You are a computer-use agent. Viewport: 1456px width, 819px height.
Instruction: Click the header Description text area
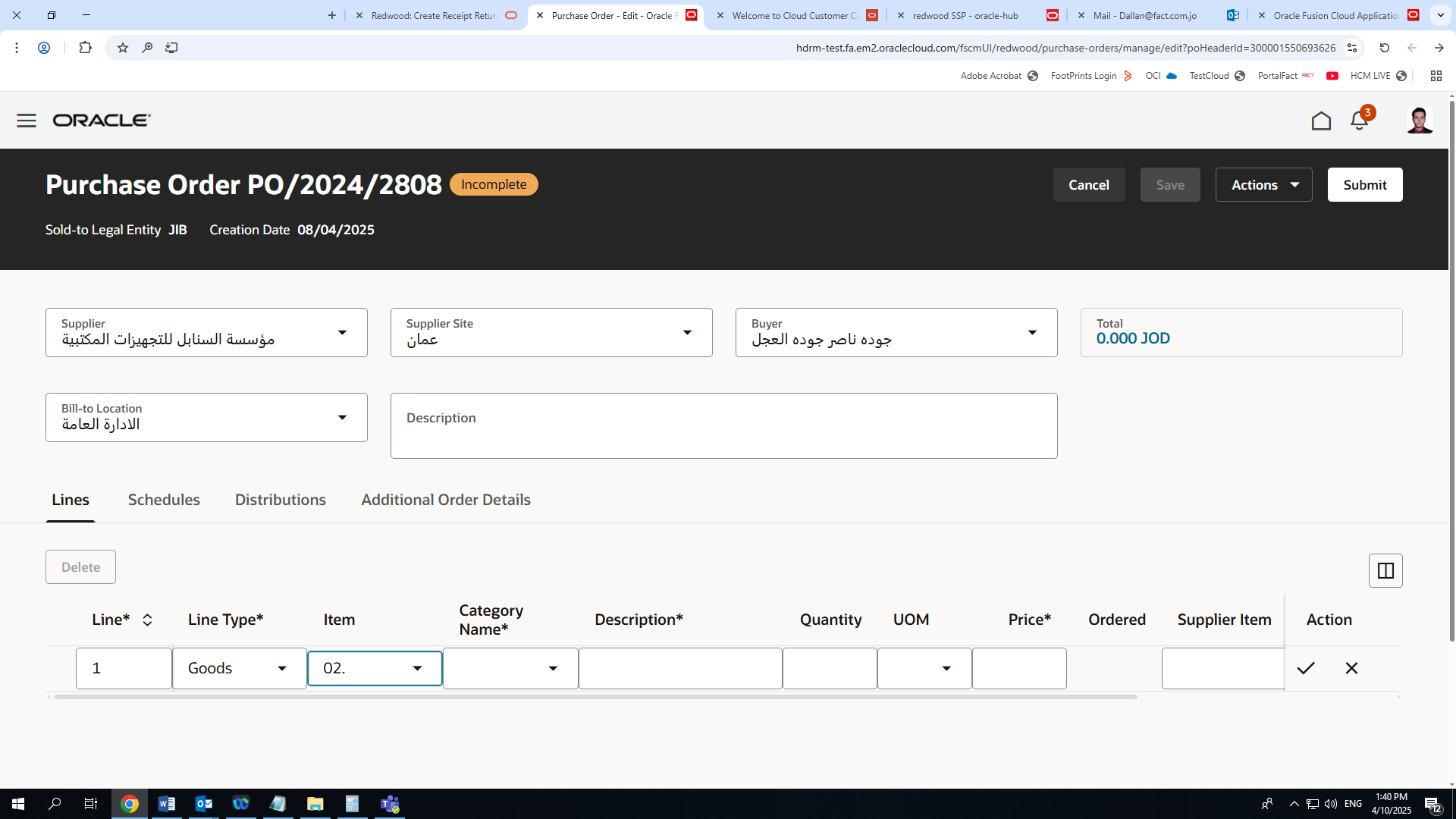724,426
